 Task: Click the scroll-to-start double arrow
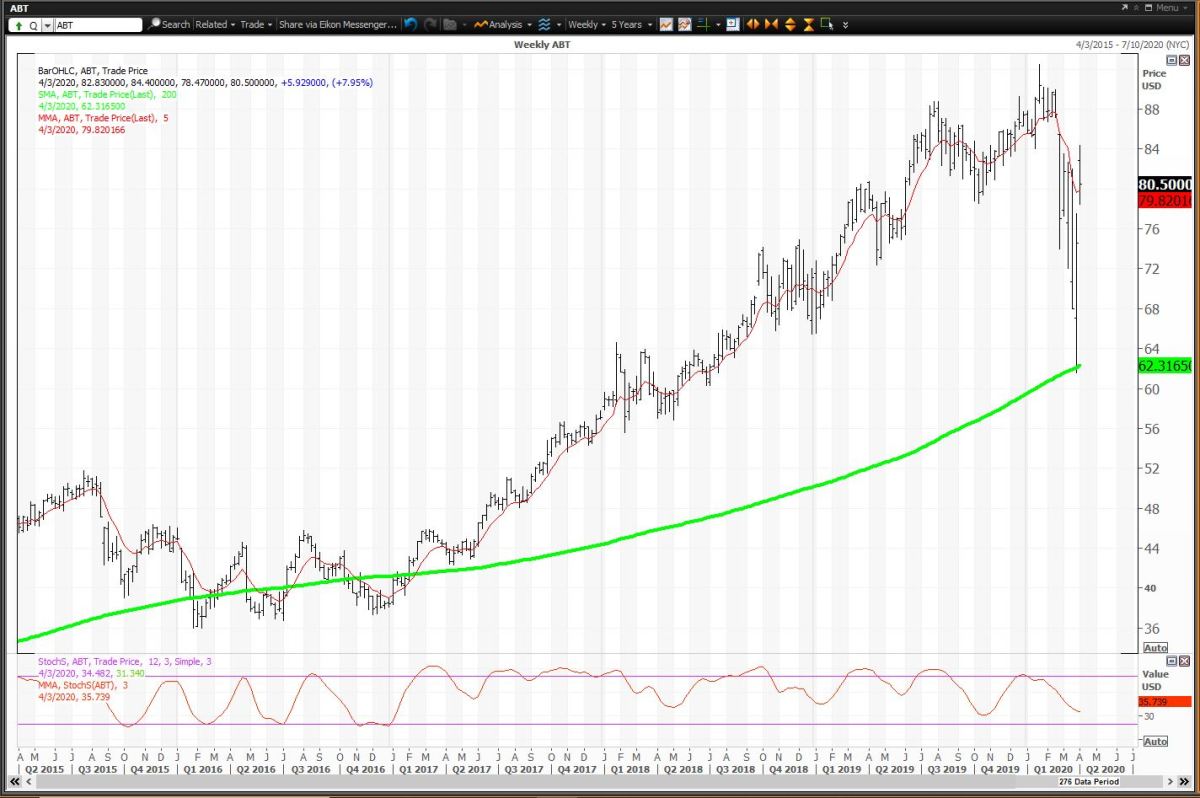15,780
